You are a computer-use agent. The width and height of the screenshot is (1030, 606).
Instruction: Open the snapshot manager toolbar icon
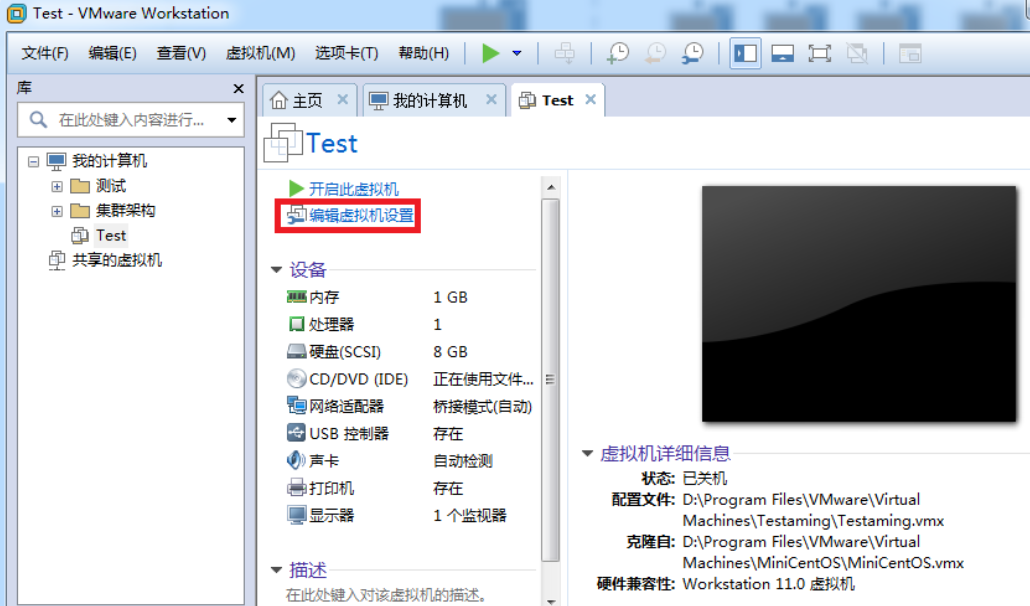pos(692,53)
